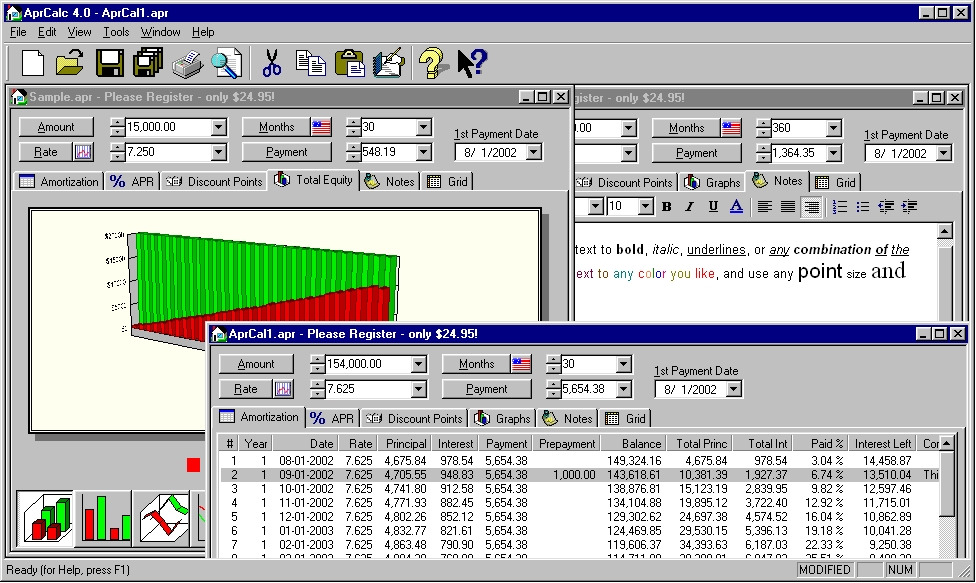
Task: Open the Window menu
Action: point(160,32)
